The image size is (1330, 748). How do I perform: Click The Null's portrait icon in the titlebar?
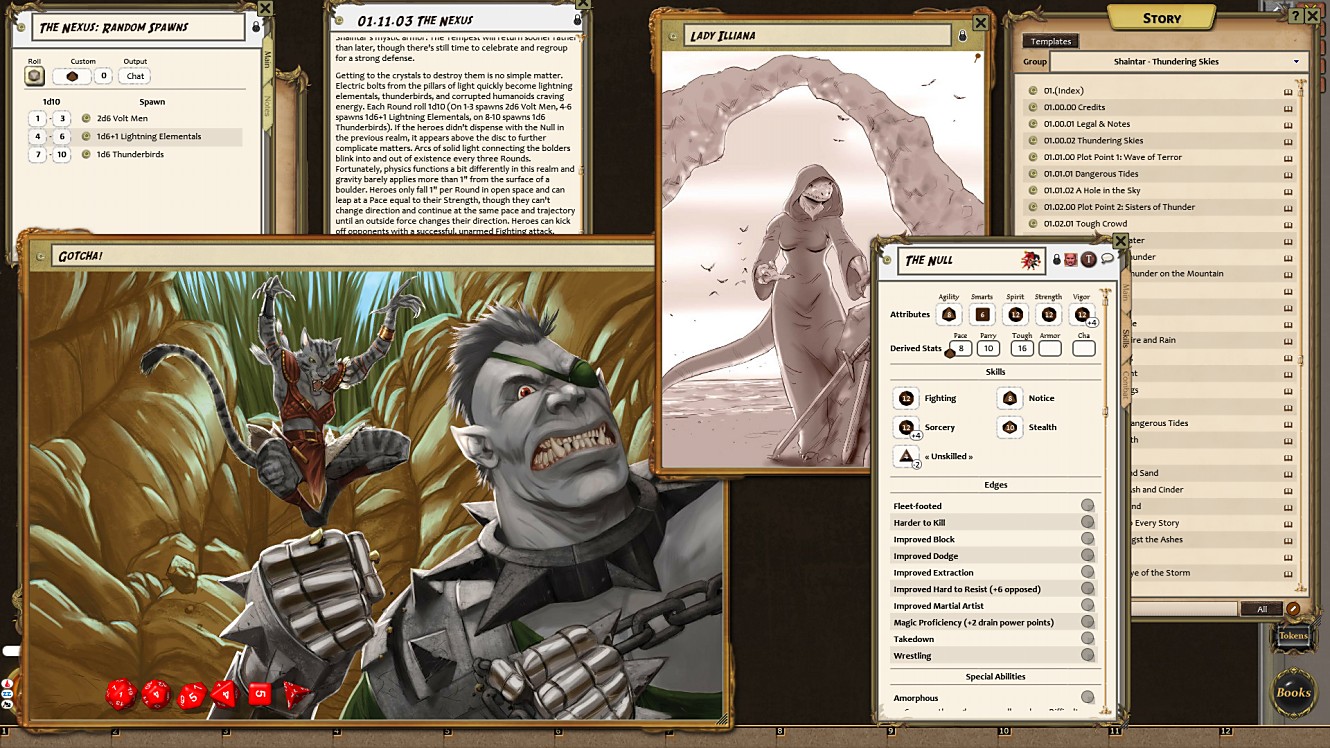coord(1070,260)
